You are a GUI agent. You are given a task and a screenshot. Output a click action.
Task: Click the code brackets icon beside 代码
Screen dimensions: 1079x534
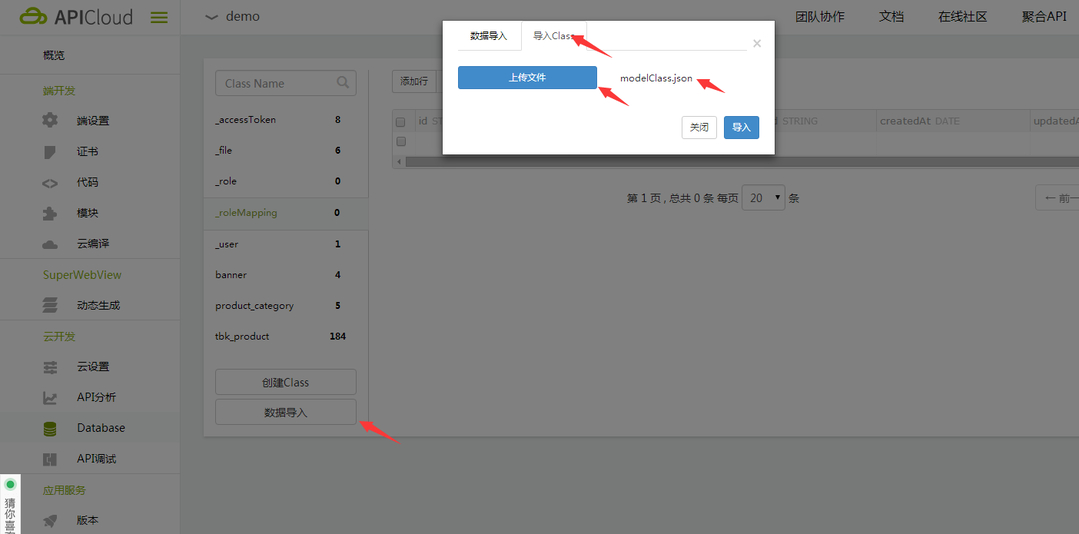click(50, 182)
